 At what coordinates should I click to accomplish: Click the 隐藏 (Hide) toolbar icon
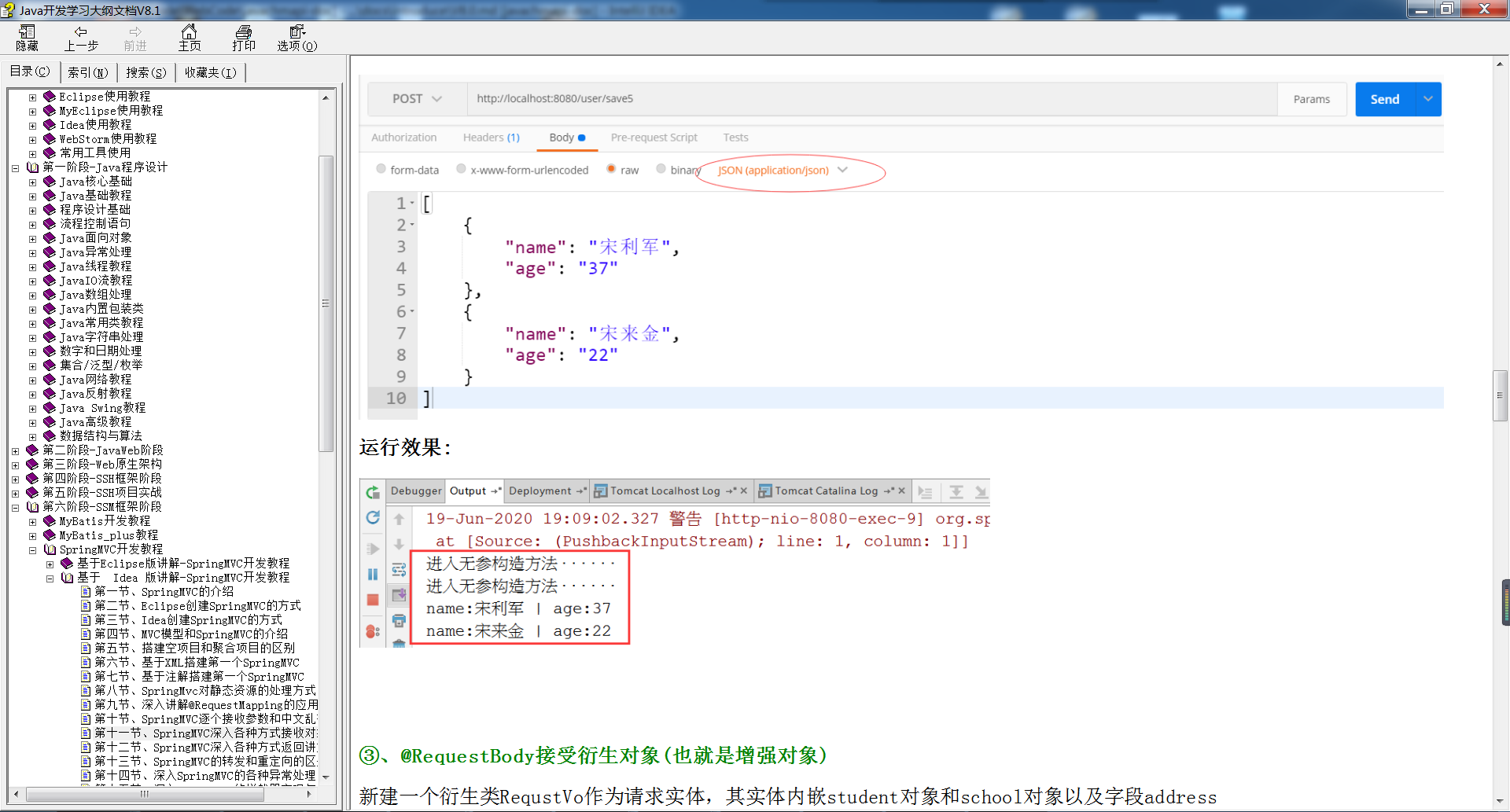(27, 37)
